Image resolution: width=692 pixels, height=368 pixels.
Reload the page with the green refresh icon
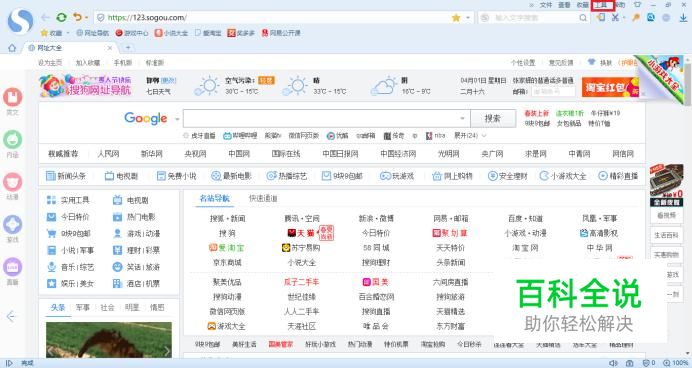click(61, 18)
